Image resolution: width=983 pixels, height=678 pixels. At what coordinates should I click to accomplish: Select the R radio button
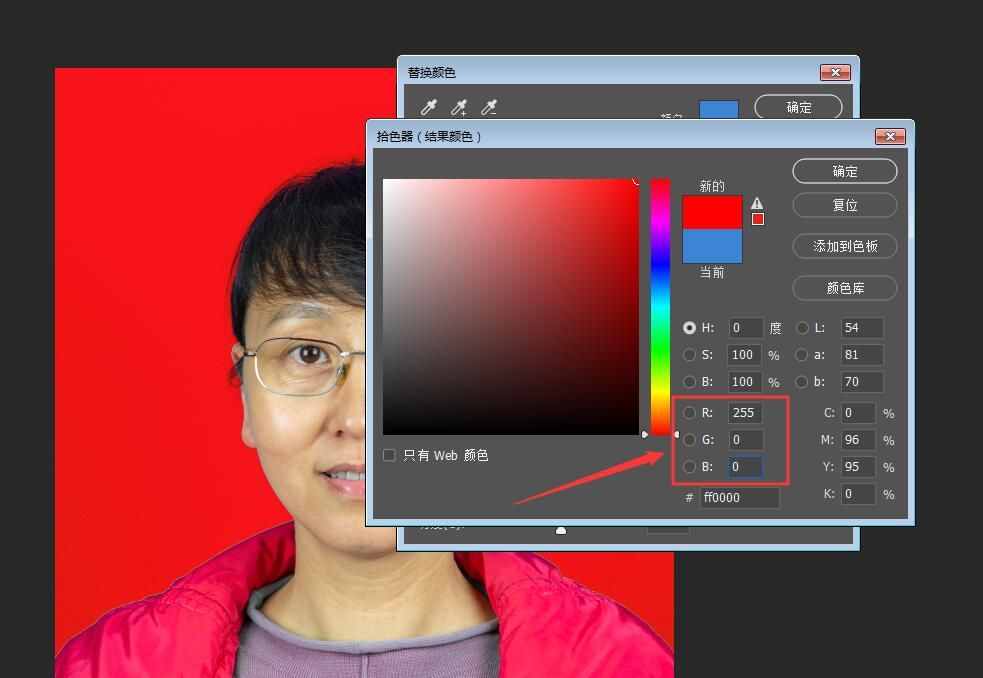point(690,412)
